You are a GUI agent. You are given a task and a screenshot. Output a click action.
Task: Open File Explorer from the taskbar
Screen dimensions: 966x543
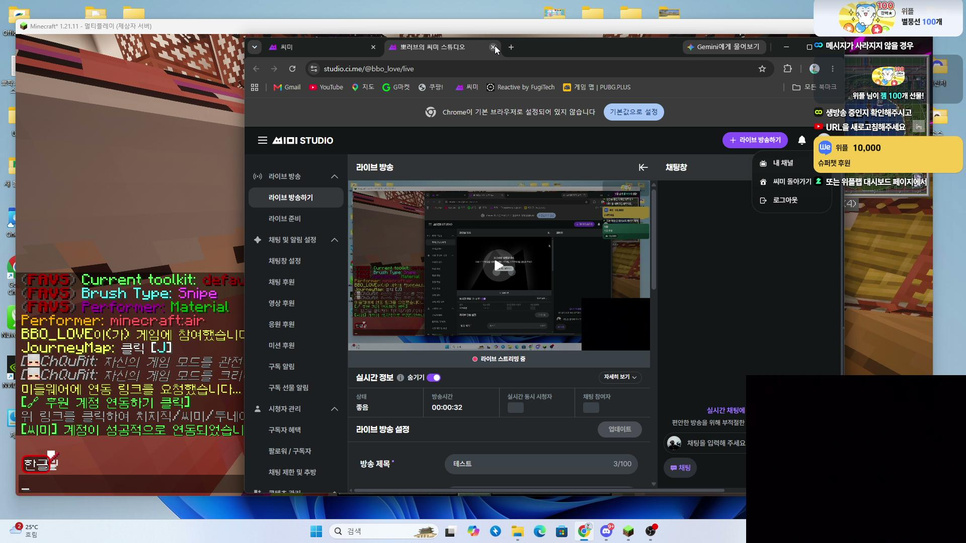point(518,531)
